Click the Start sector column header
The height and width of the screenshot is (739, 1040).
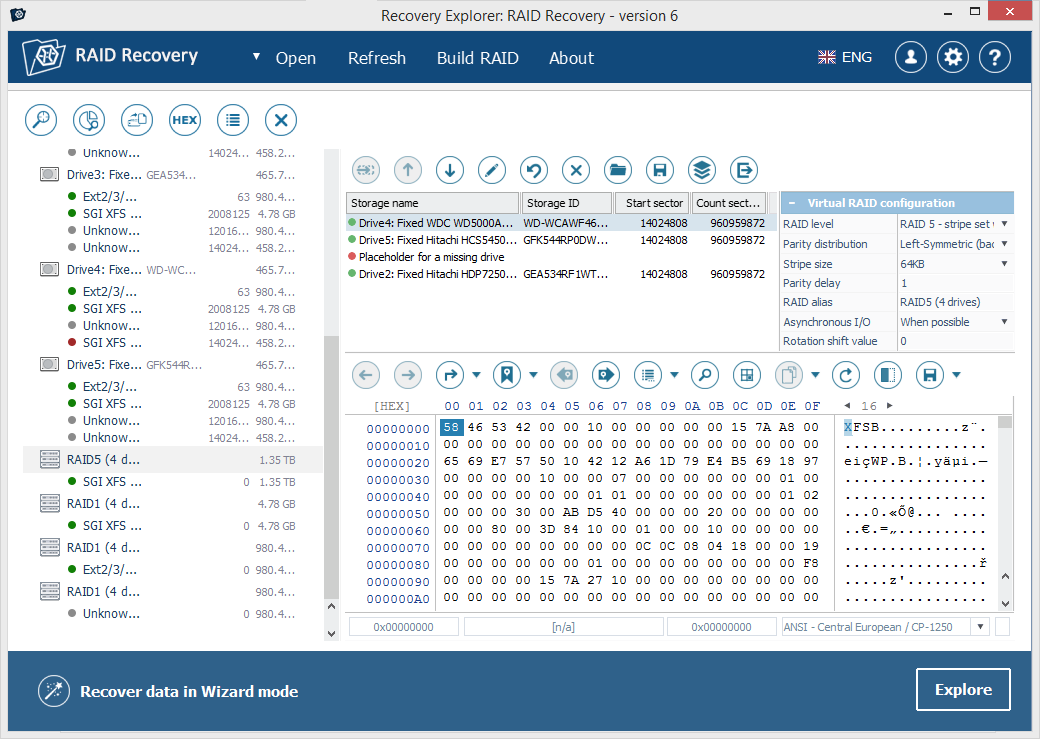(652, 203)
